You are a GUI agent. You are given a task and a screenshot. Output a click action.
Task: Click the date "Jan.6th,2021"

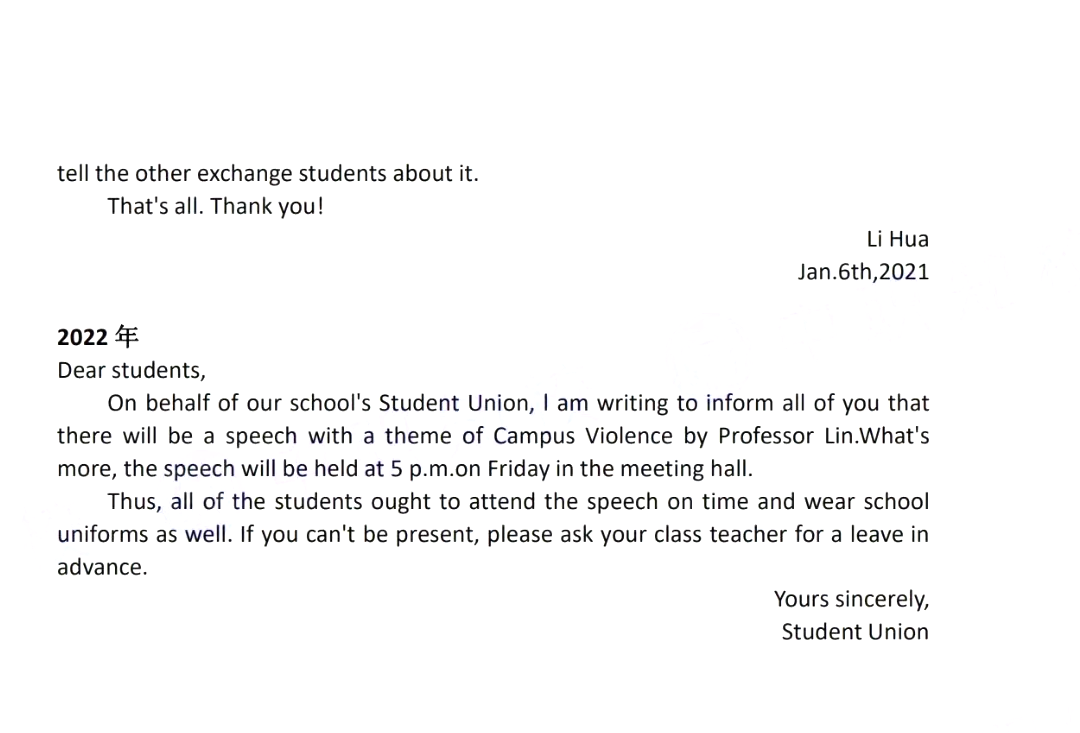coord(863,272)
